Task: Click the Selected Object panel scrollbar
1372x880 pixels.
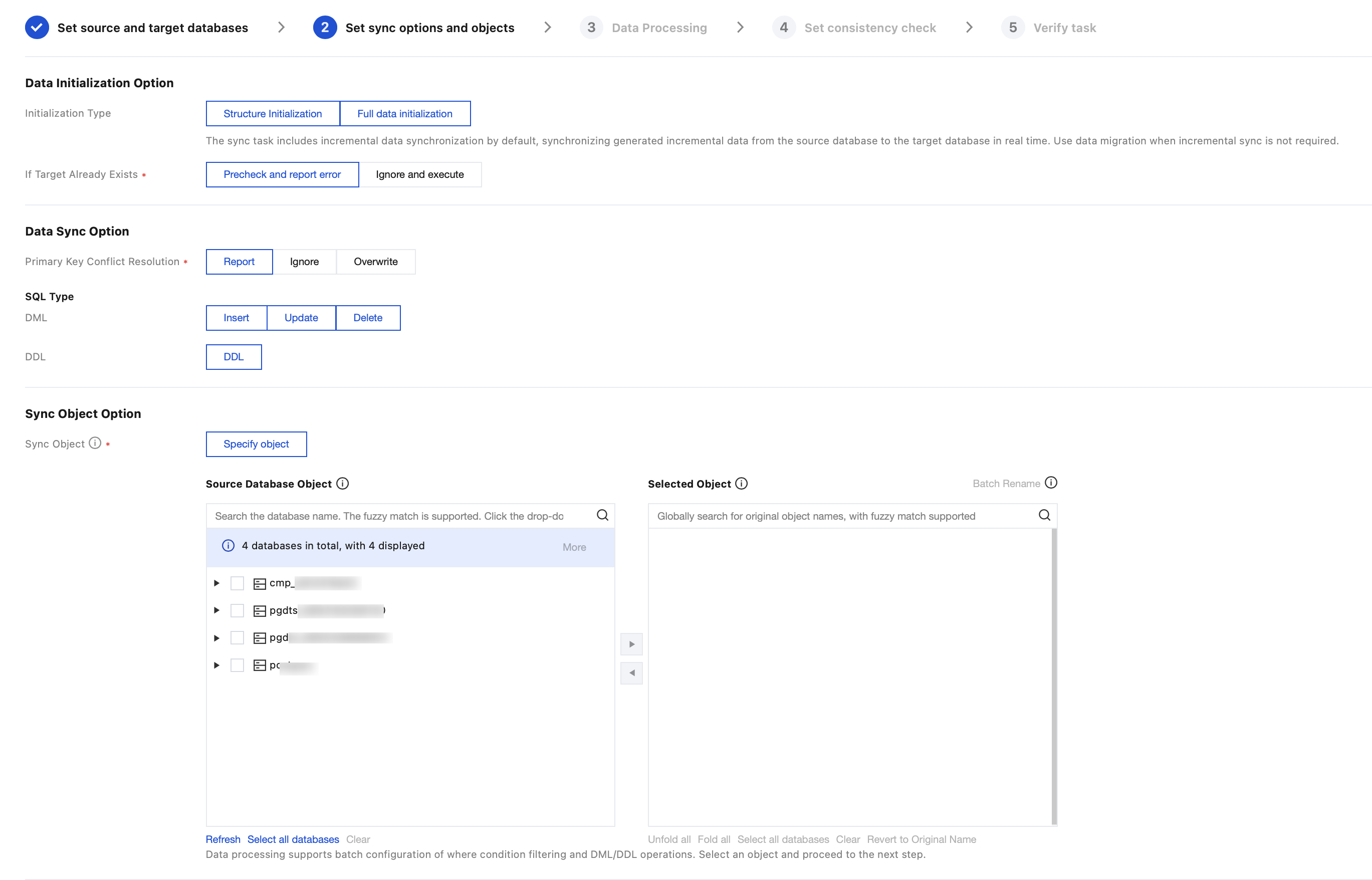Action: pos(1054,676)
